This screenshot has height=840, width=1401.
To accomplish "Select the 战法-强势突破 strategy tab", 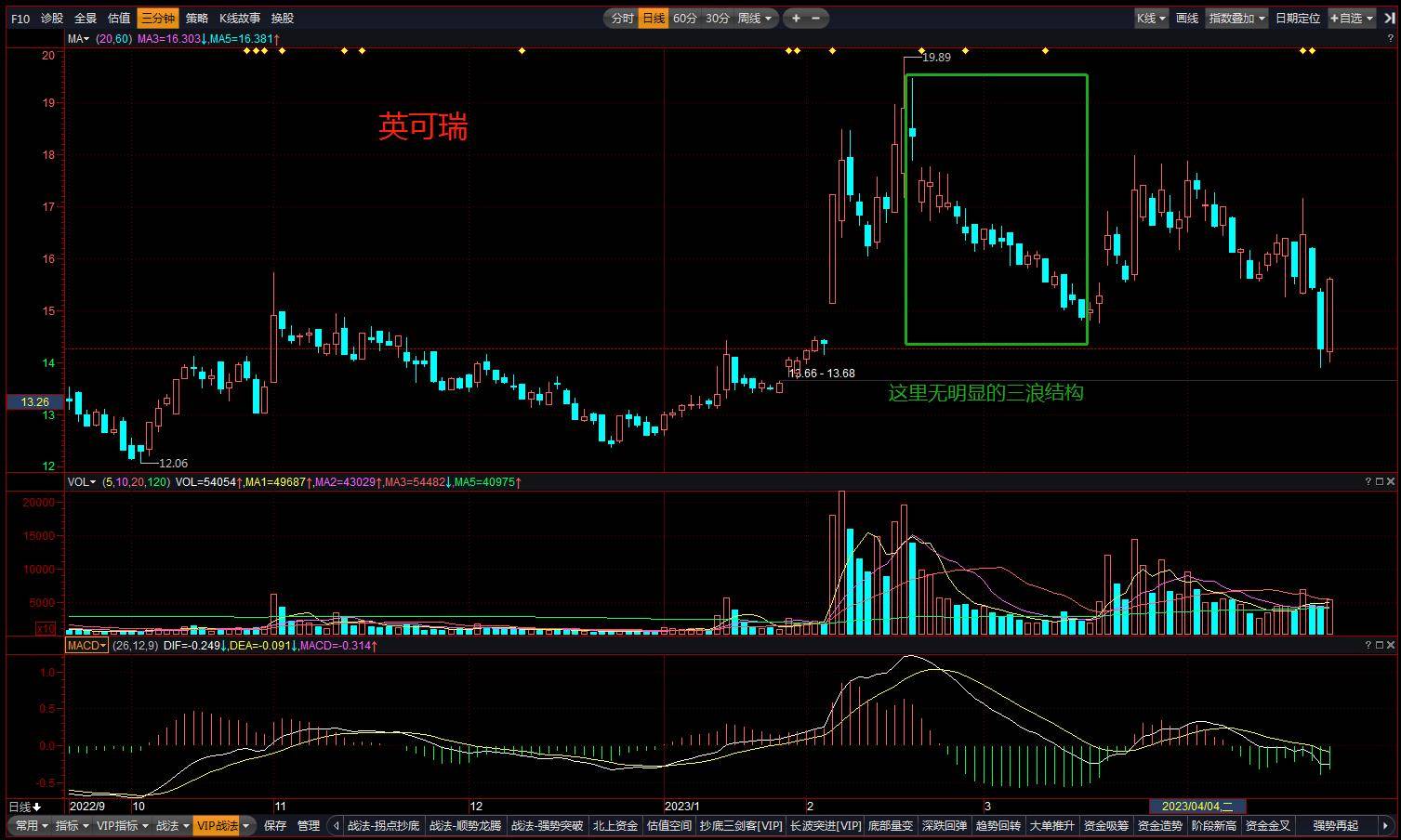I will (547, 825).
